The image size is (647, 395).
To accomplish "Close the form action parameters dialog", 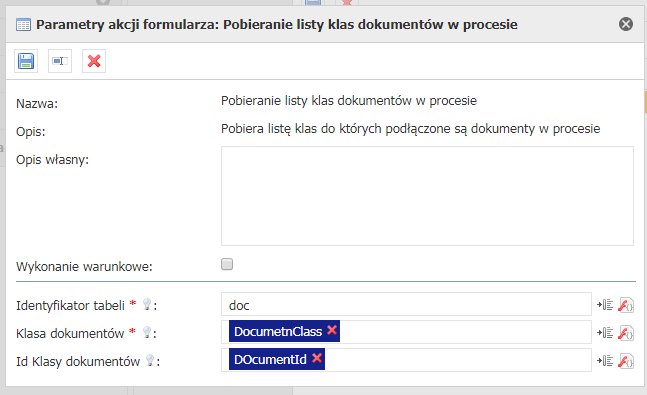I will tap(626, 24).
